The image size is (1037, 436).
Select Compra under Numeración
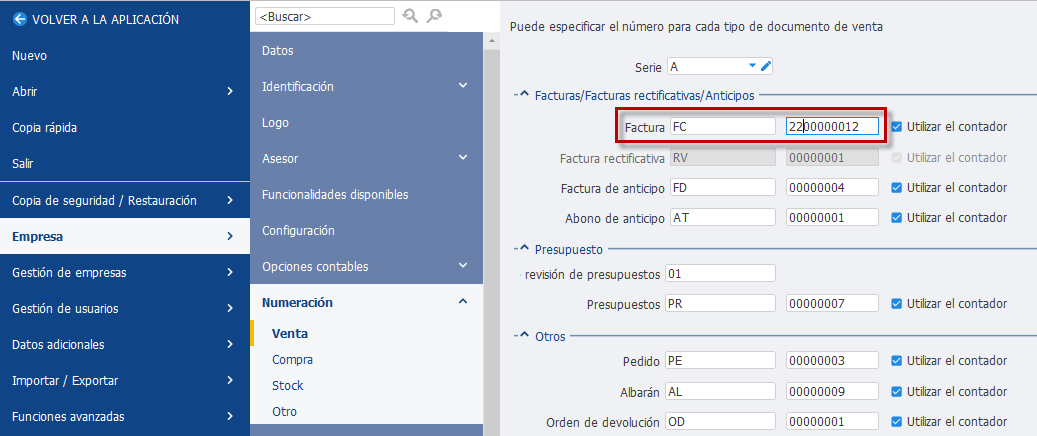tap(292, 360)
